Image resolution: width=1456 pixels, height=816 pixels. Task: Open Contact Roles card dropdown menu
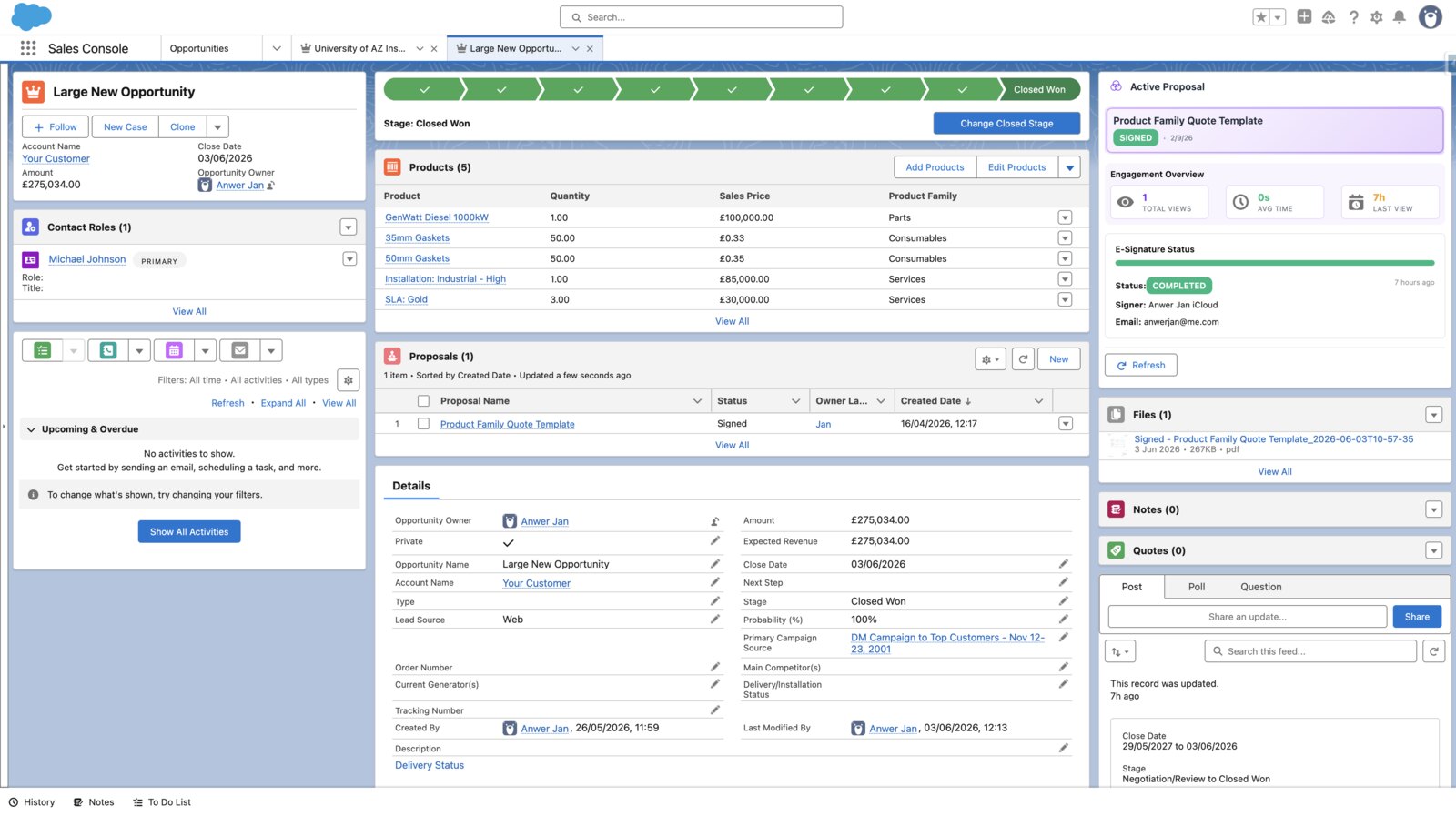coord(348,227)
